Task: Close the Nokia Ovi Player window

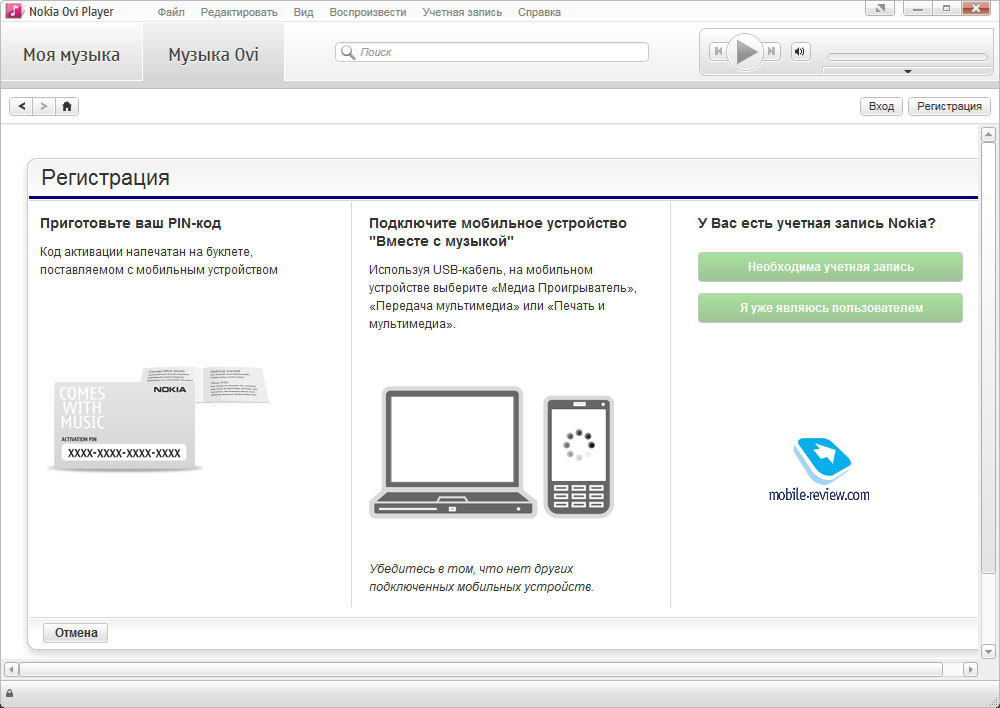Action: pyautogui.click(x=976, y=9)
